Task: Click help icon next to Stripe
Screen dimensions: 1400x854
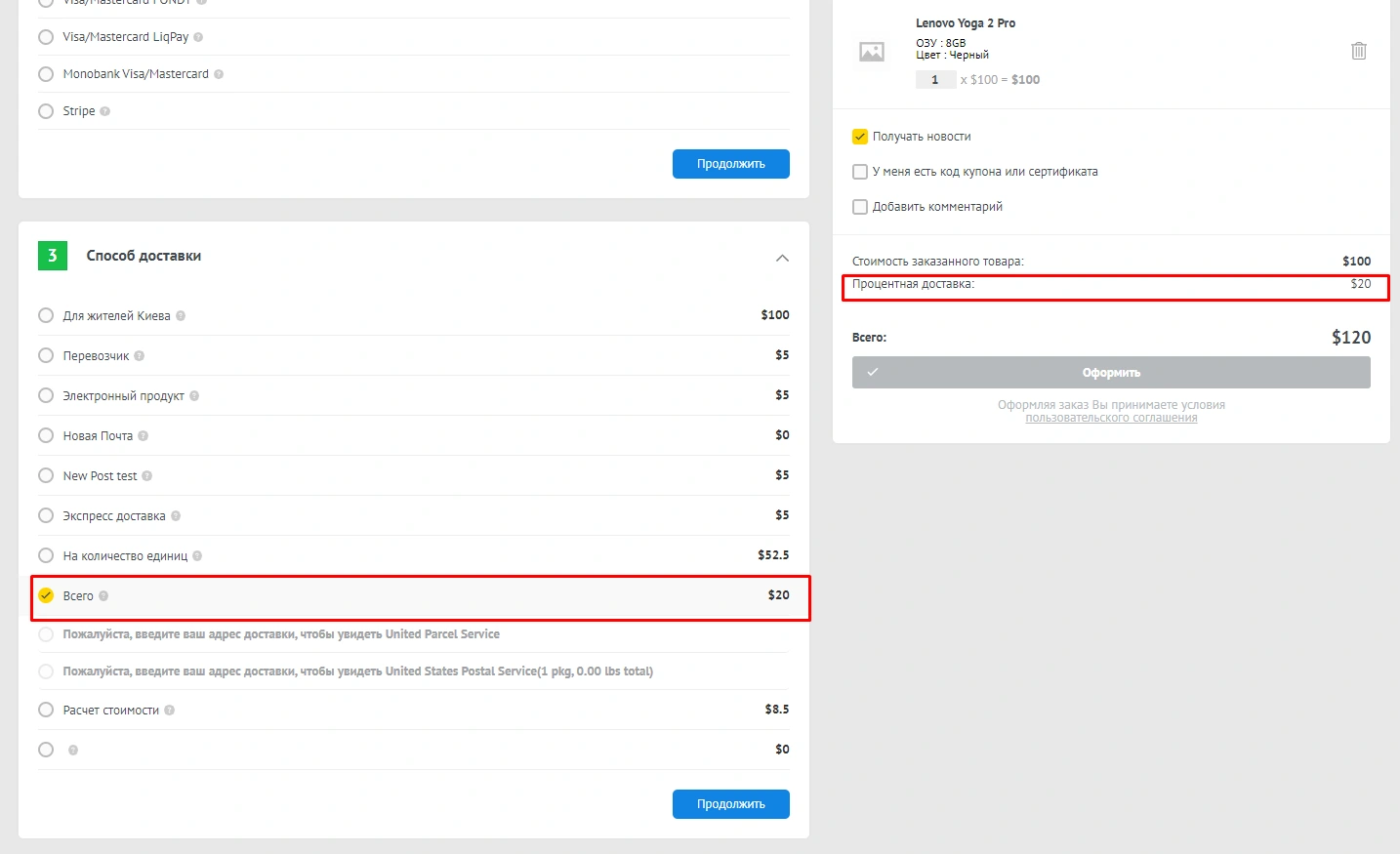Action: [105, 111]
